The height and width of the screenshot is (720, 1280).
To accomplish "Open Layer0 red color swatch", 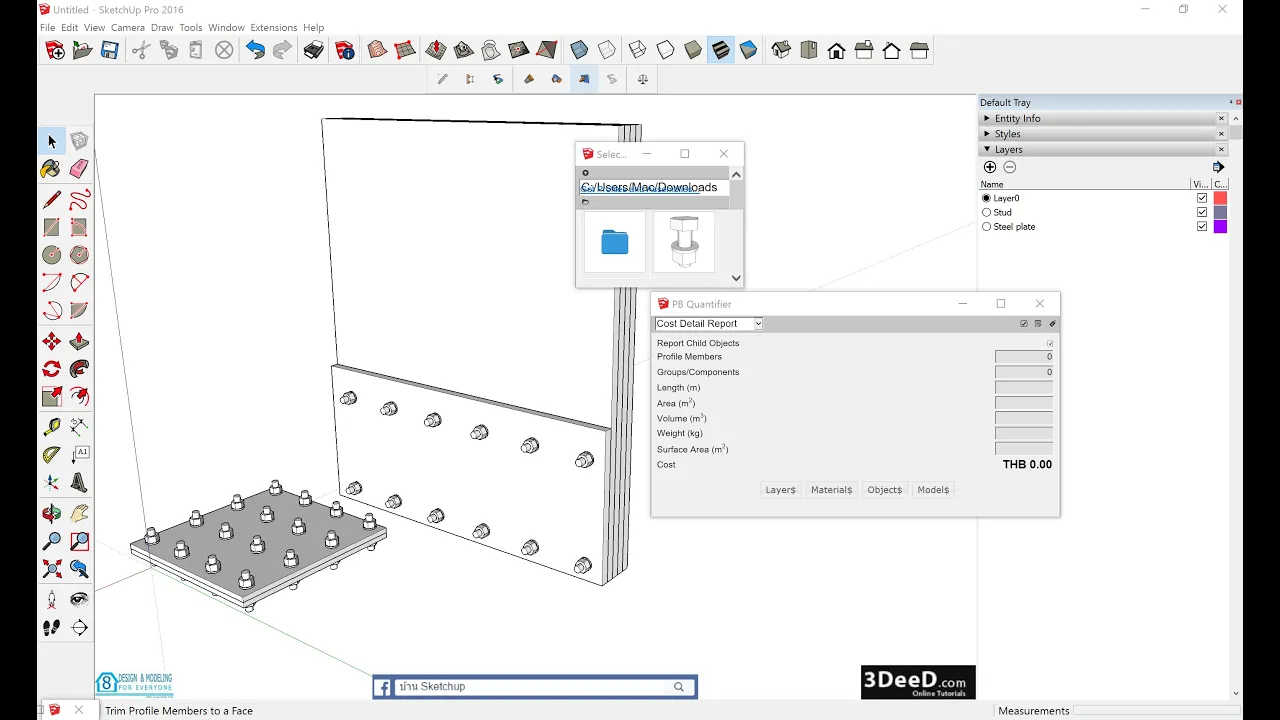I will click(1220, 198).
